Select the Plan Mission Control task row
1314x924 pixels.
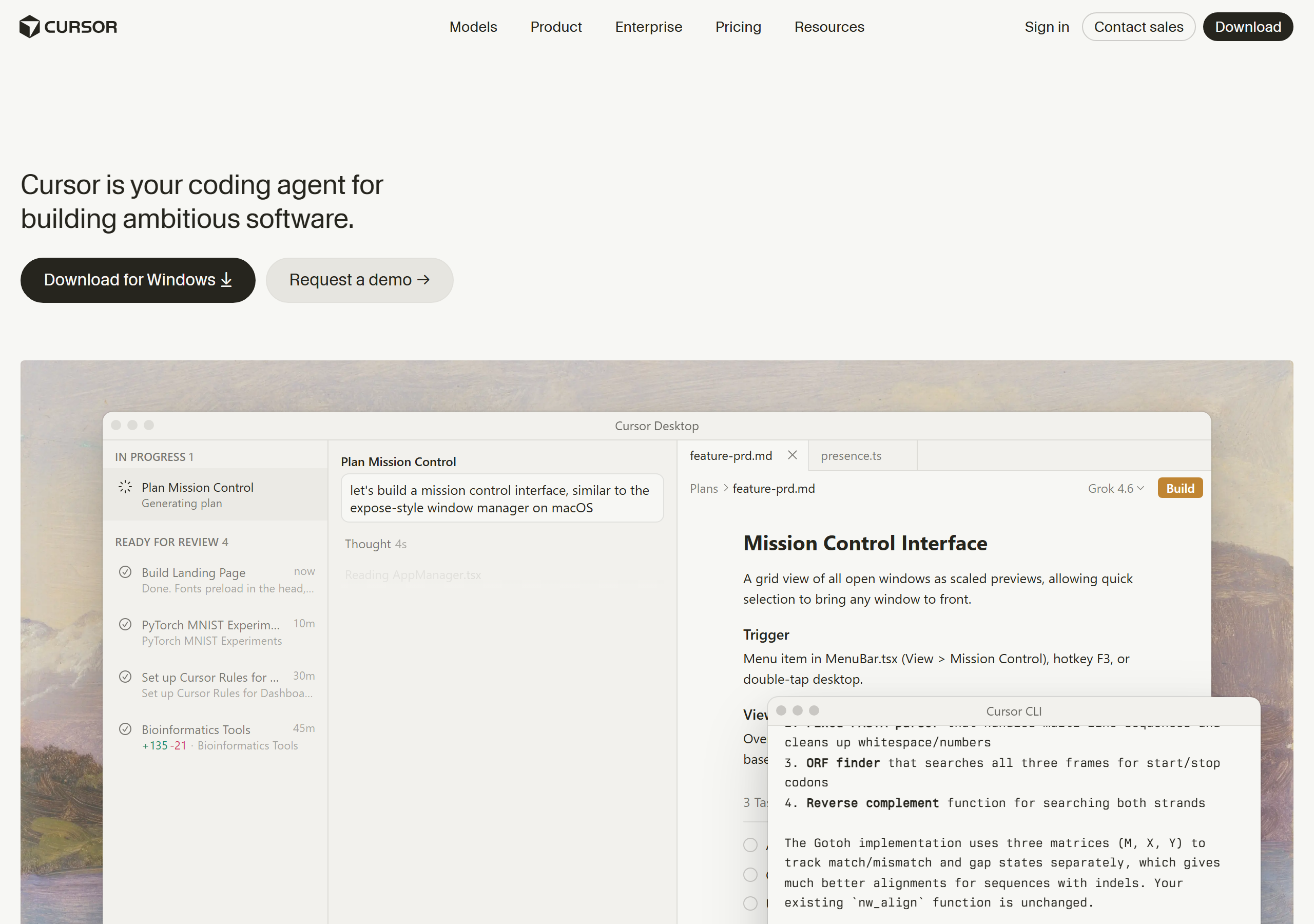[x=215, y=495]
